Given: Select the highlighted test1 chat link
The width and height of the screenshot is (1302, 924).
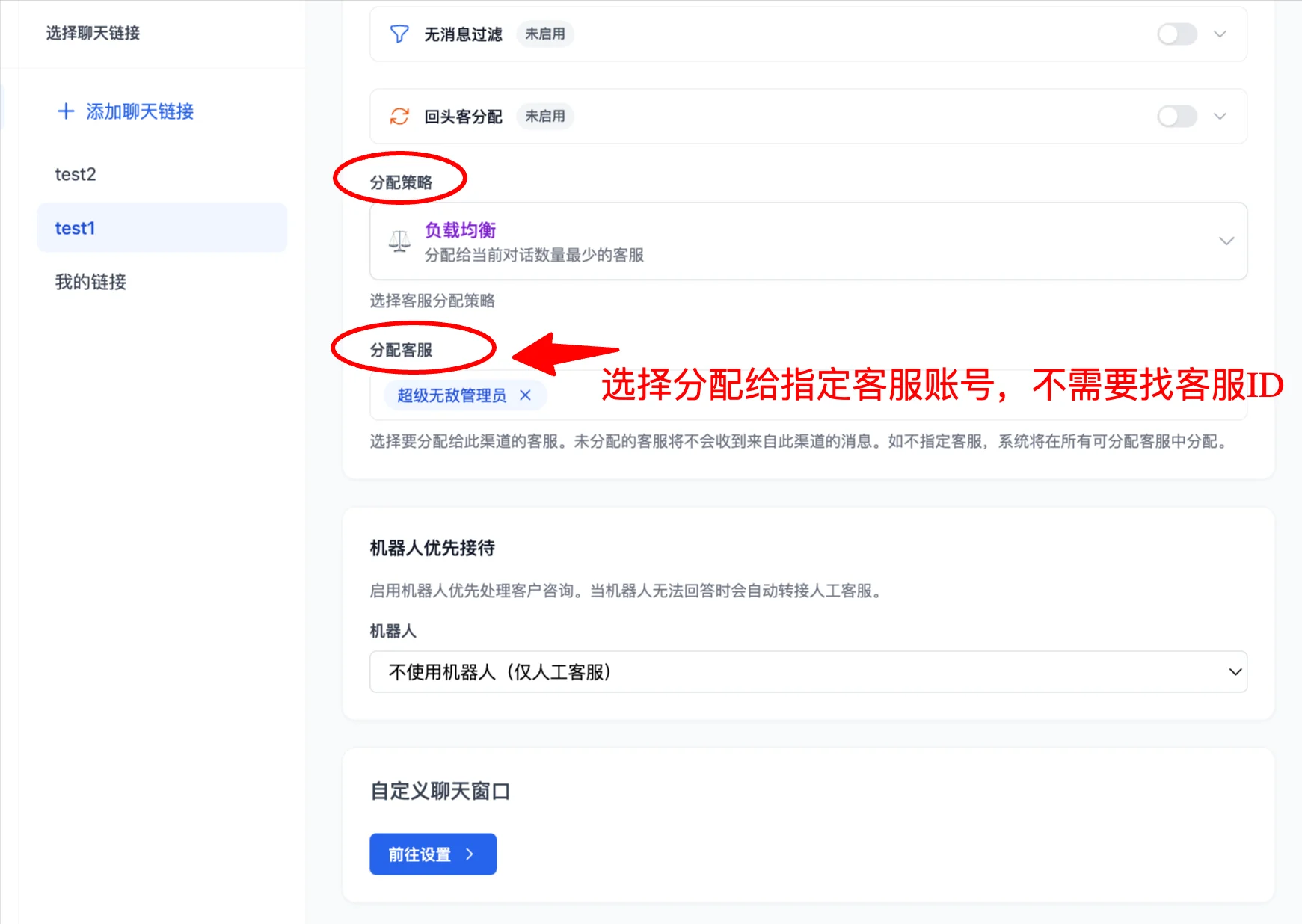Looking at the screenshot, I should 76,228.
